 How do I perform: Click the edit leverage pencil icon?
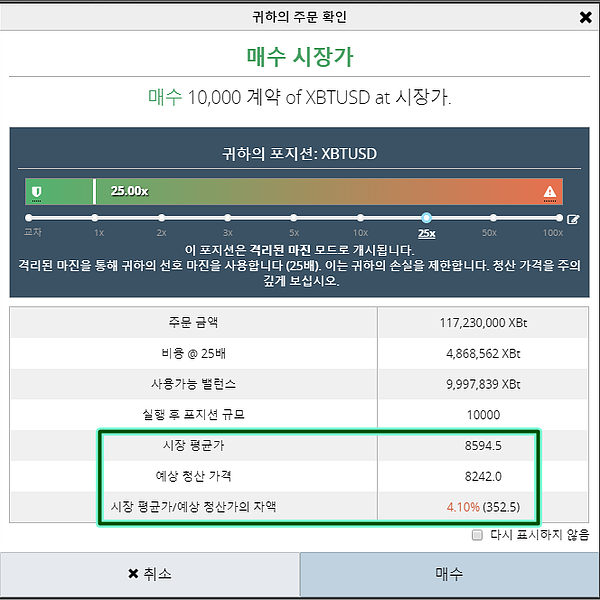(573, 218)
